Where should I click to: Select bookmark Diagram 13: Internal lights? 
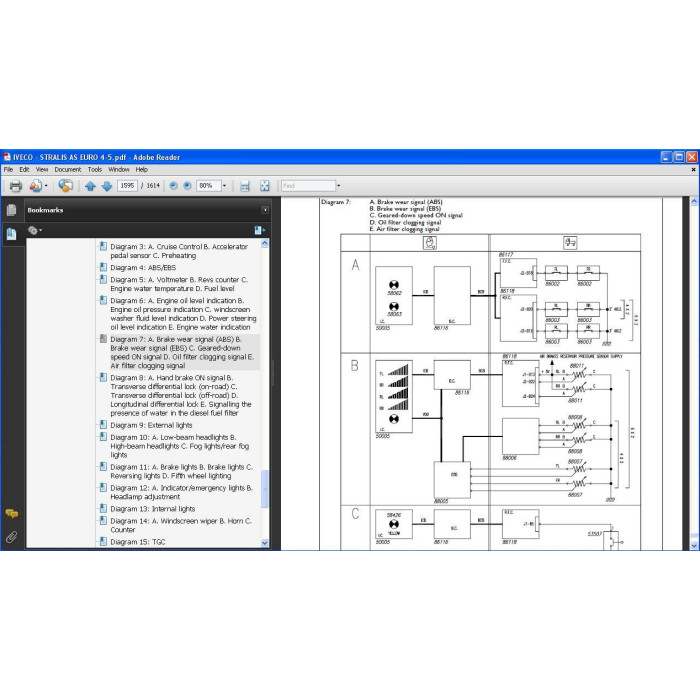(x=153, y=508)
